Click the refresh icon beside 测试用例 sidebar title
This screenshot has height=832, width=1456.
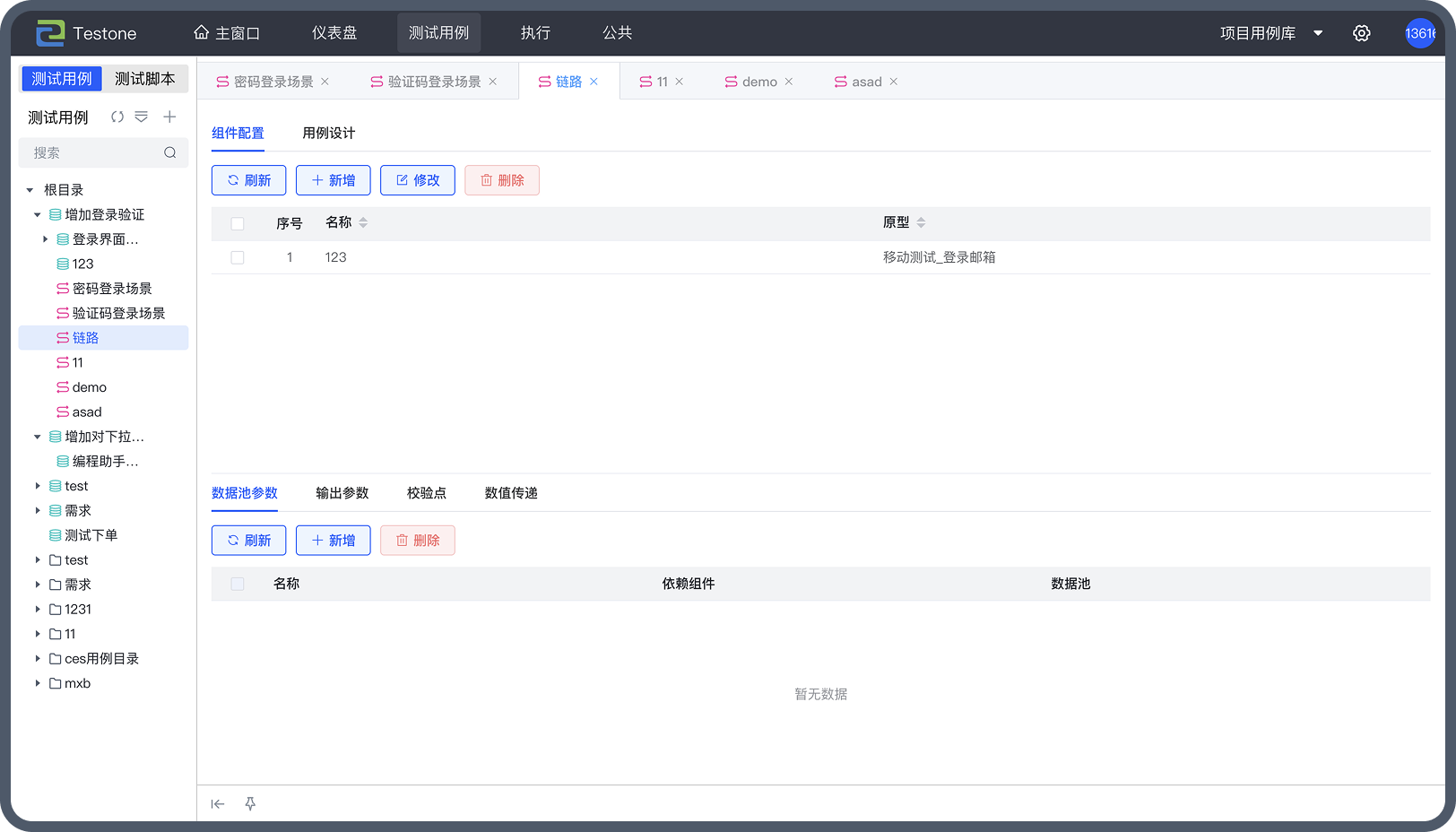[117, 117]
